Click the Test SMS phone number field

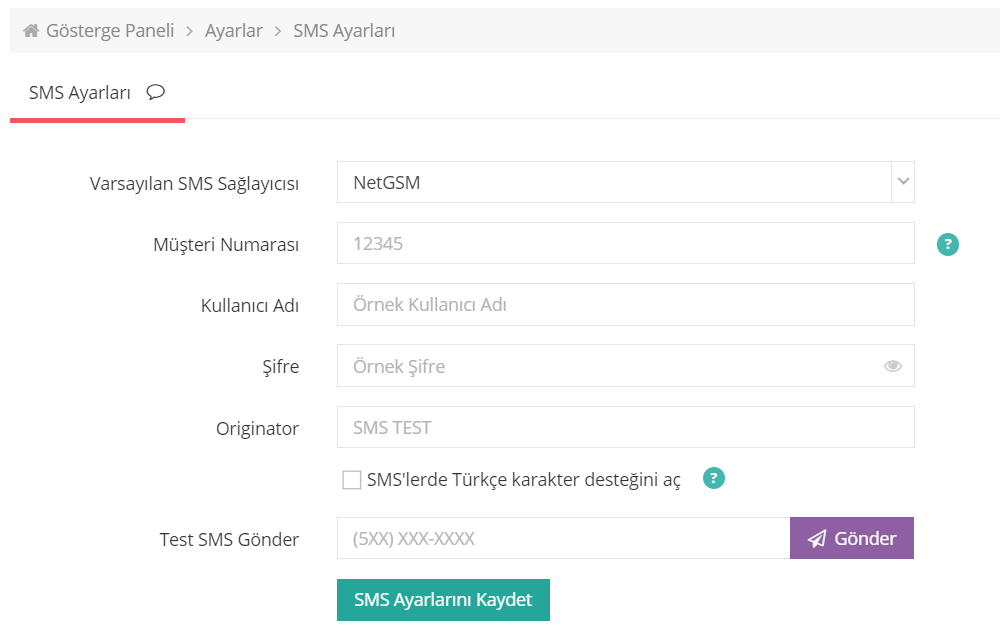click(564, 539)
